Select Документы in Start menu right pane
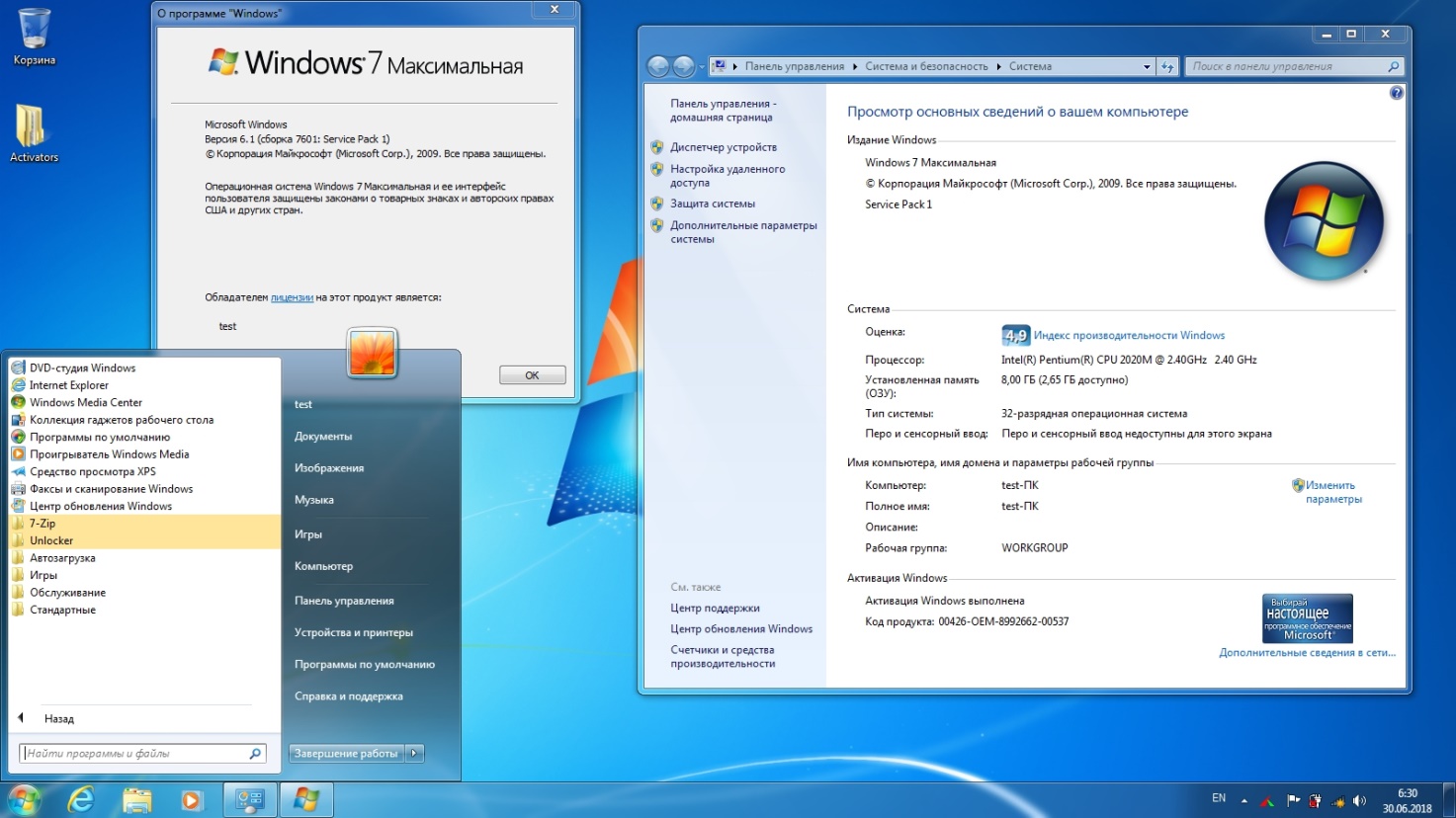1456x818 pixels. pyautogui.click(x=323, y=436)
